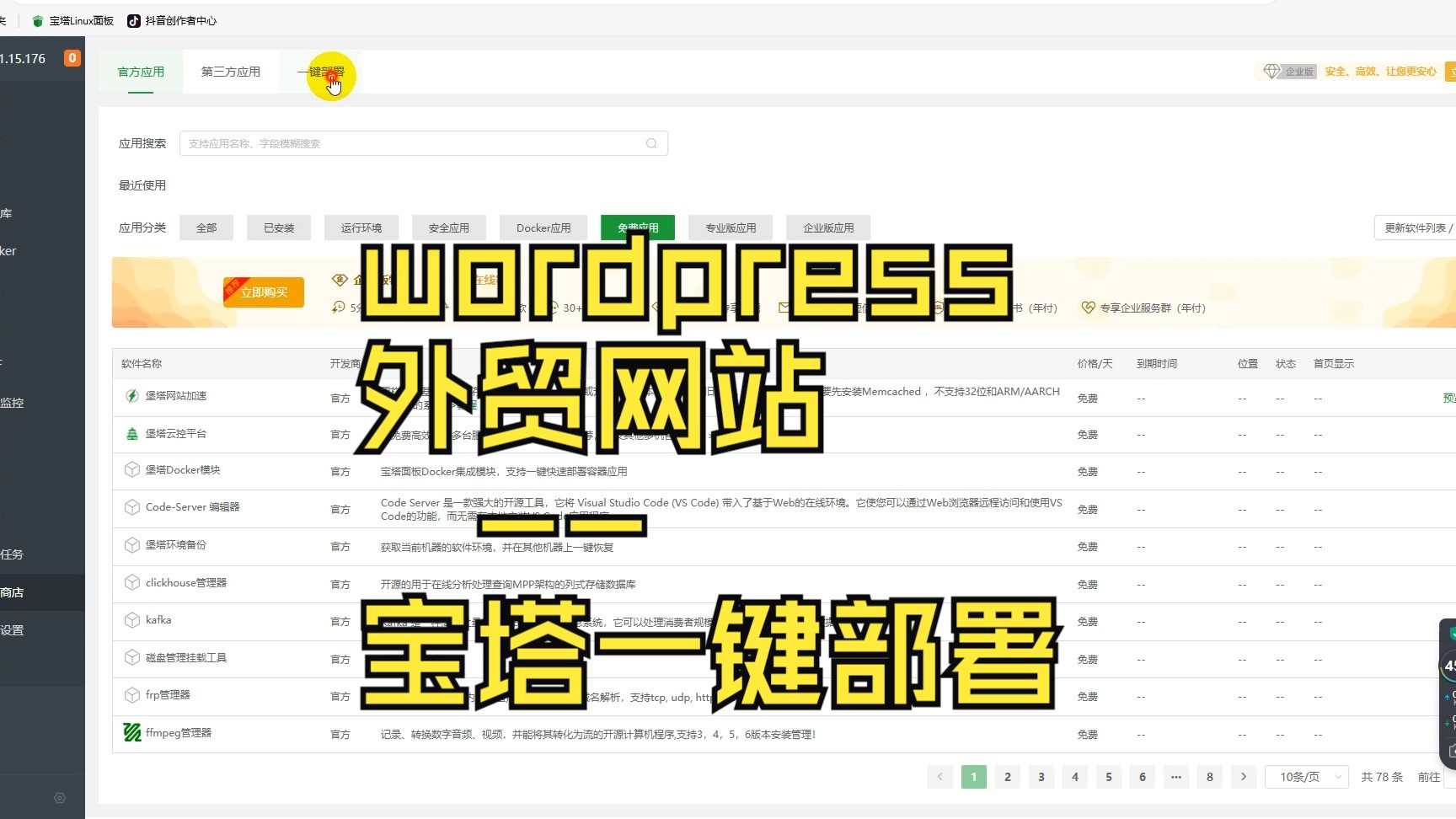Open the 堡塔Docker模块 entry
Image resolution: width=1456 pixels, height=819 pixels.
183,470
